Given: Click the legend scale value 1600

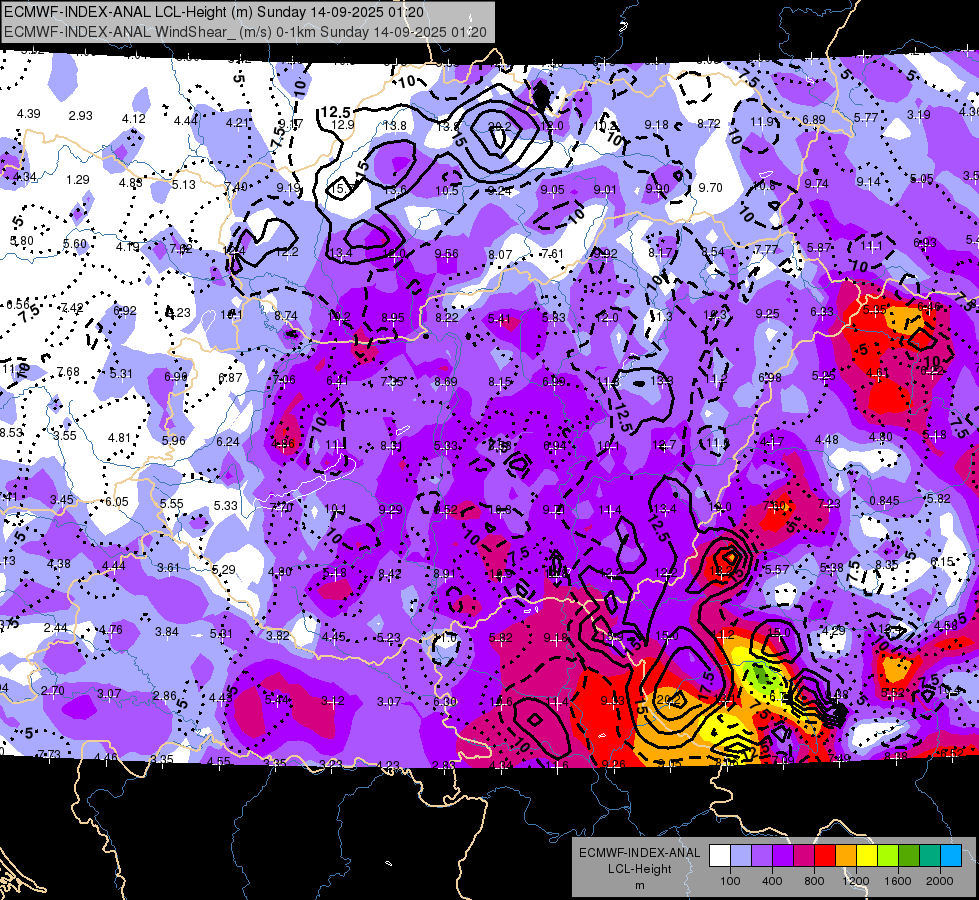Looking at the screenshot, I should (897, 881).
